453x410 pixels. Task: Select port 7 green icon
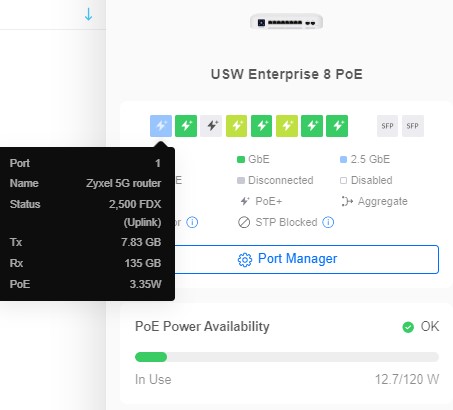(x=312, y=126)
